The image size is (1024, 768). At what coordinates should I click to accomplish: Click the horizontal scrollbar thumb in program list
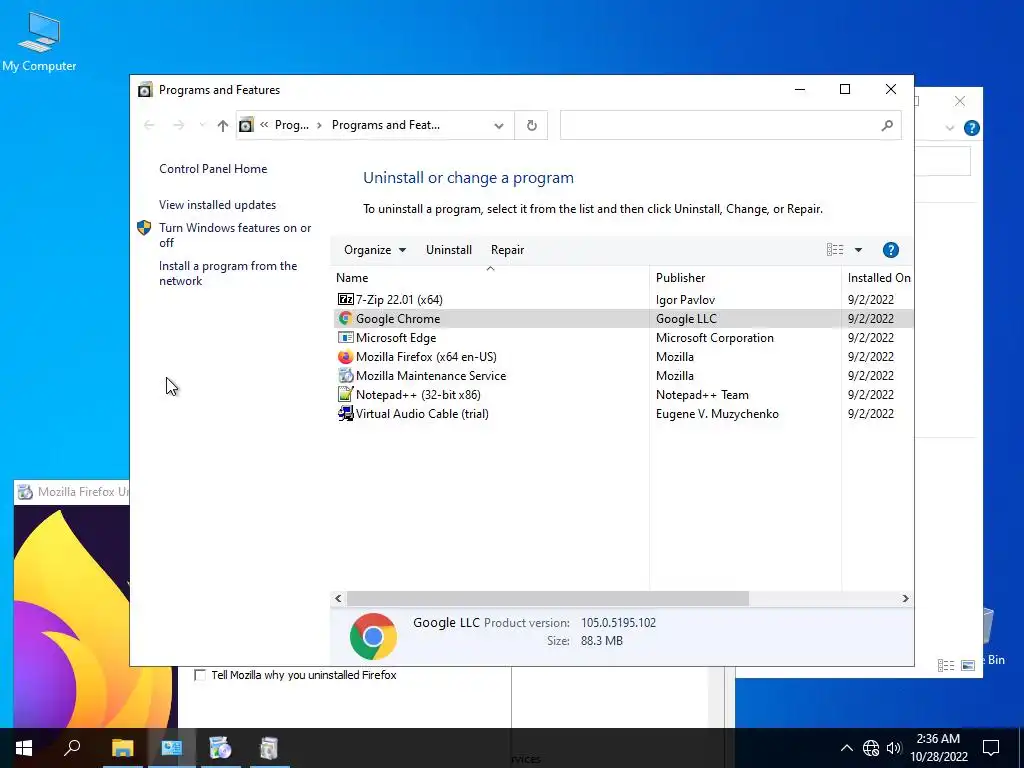tap(548, 598)
